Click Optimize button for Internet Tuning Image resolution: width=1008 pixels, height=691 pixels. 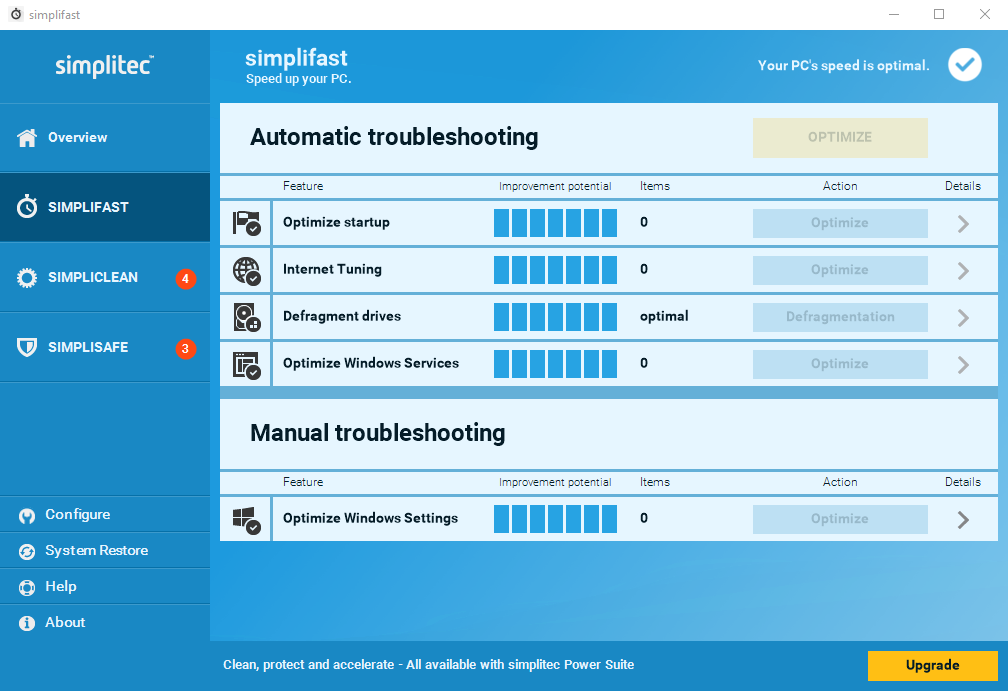840,270
